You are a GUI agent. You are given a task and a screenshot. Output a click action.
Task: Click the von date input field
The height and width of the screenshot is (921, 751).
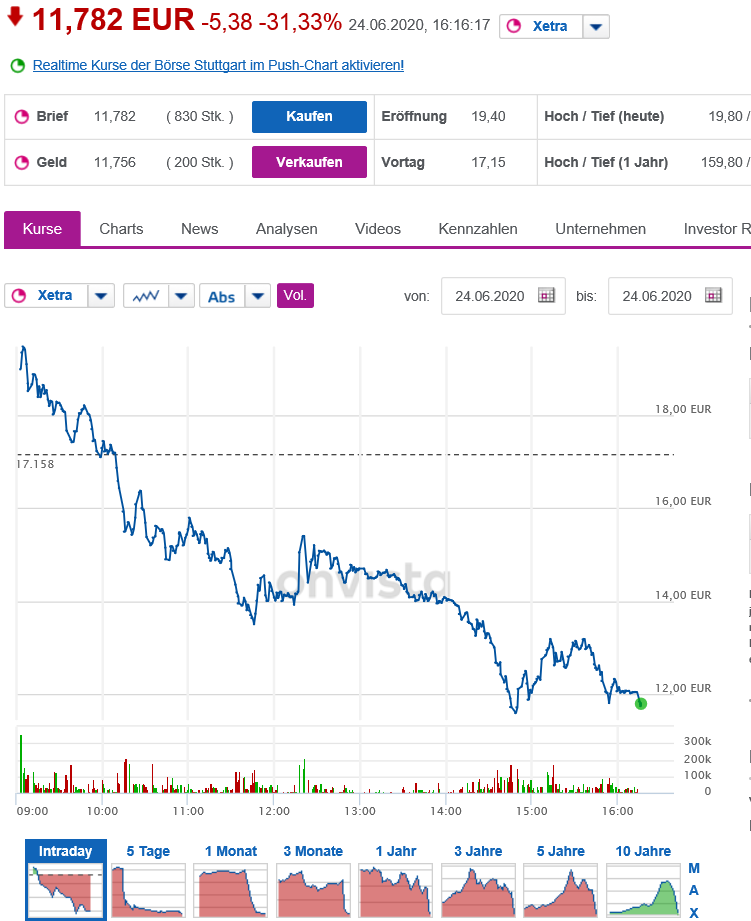point(495,296)
